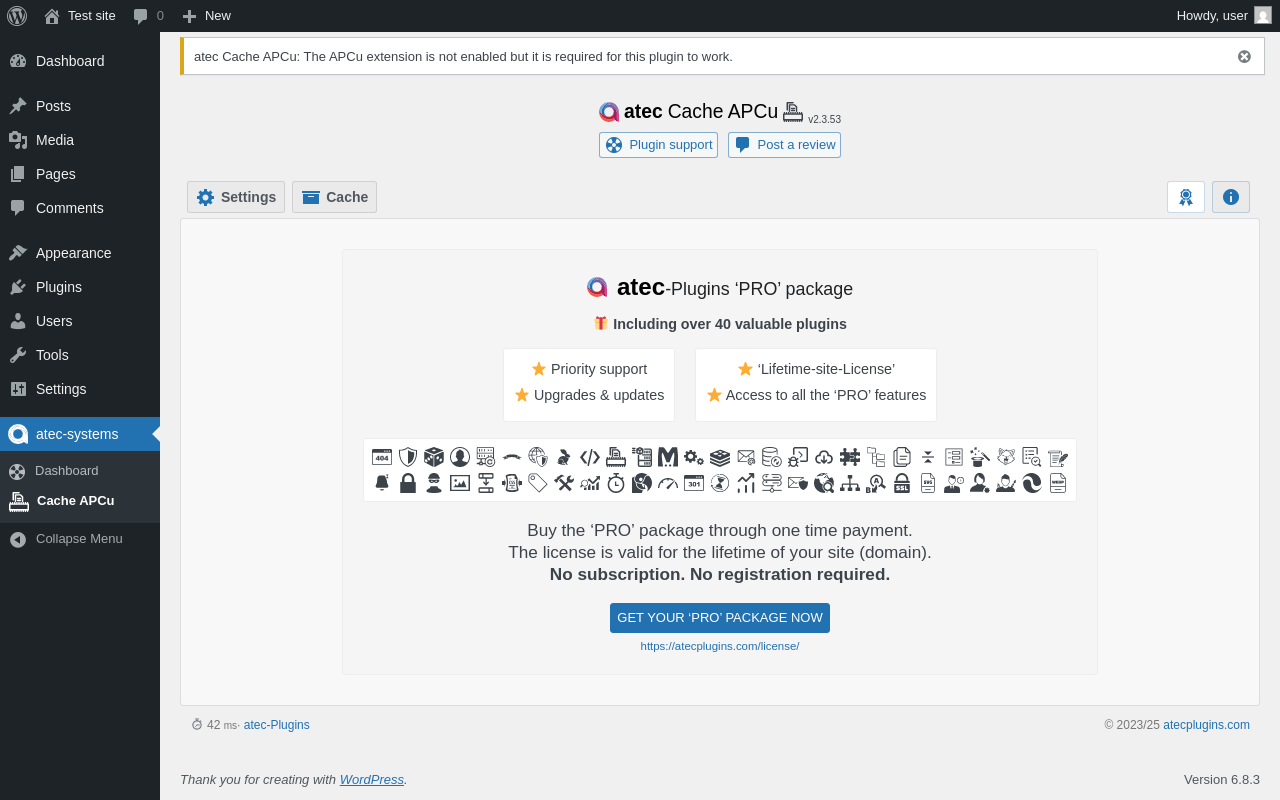This screenshot has width=1280, height=800.
Task: Open WordPress Settings in the sidebar
Action: (80, 389)
